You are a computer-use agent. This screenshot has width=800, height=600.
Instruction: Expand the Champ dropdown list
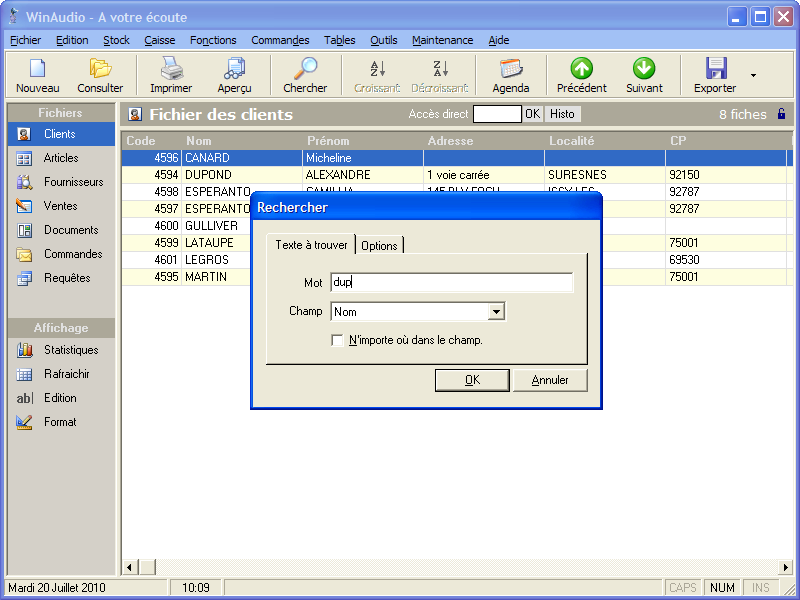(x=495, y=312)
